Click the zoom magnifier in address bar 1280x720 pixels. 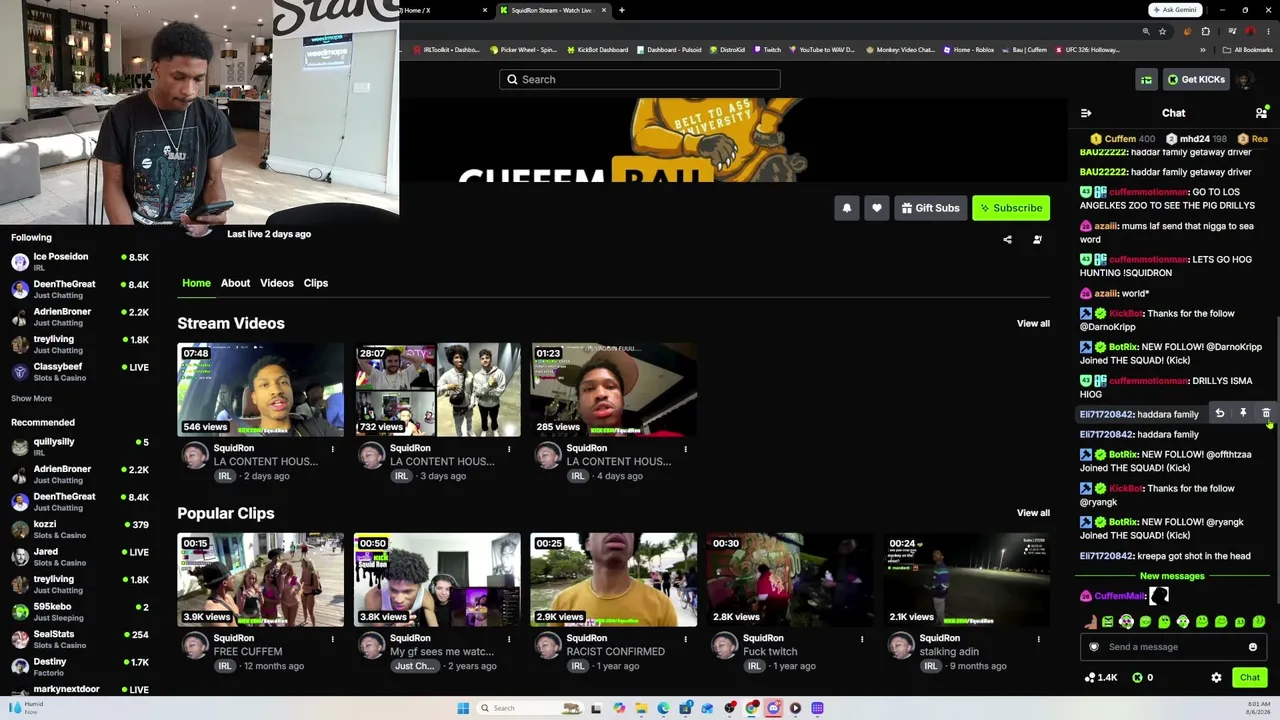click(1146, 31)
